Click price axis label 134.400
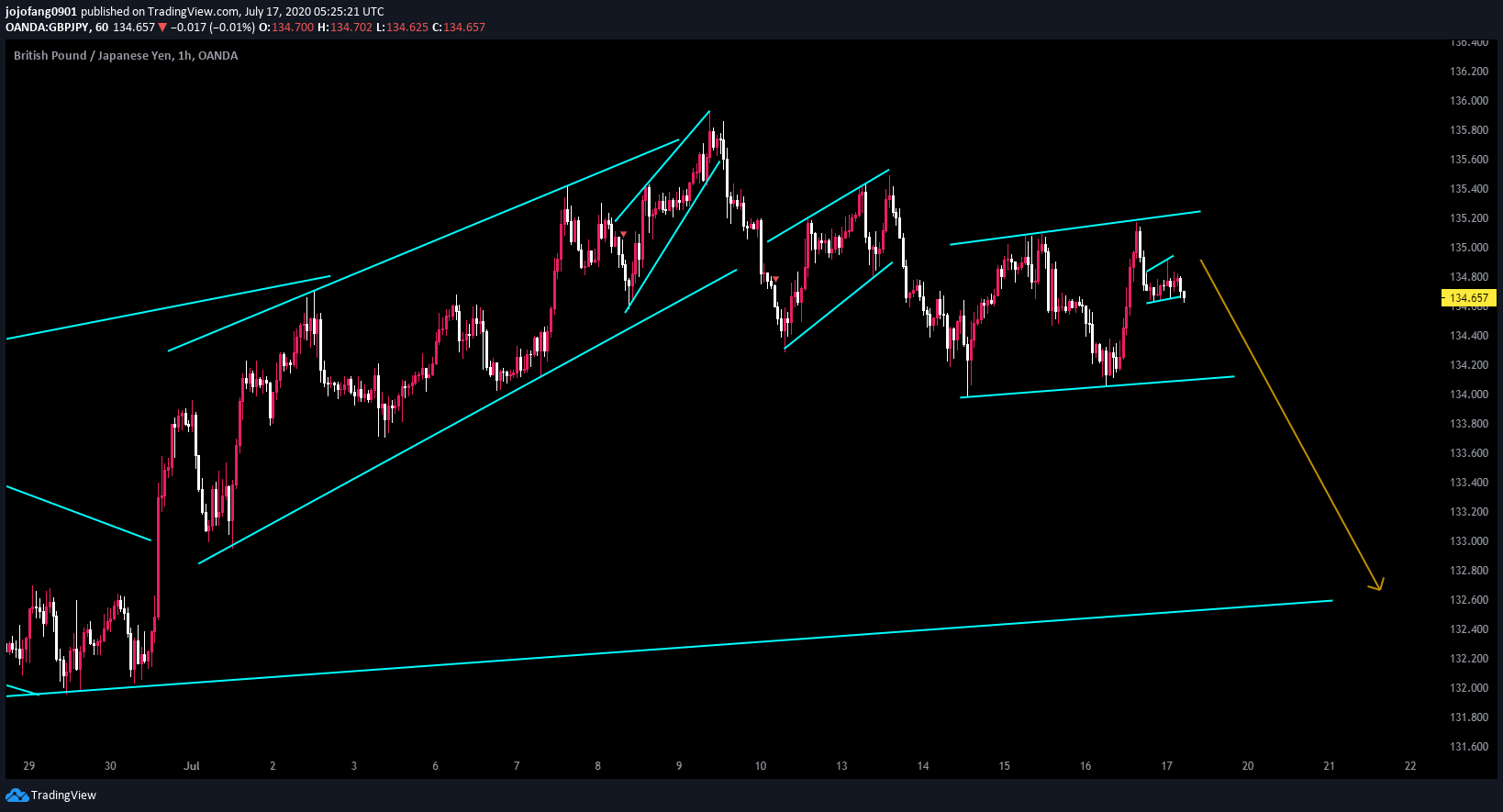 pos(1469,336)
